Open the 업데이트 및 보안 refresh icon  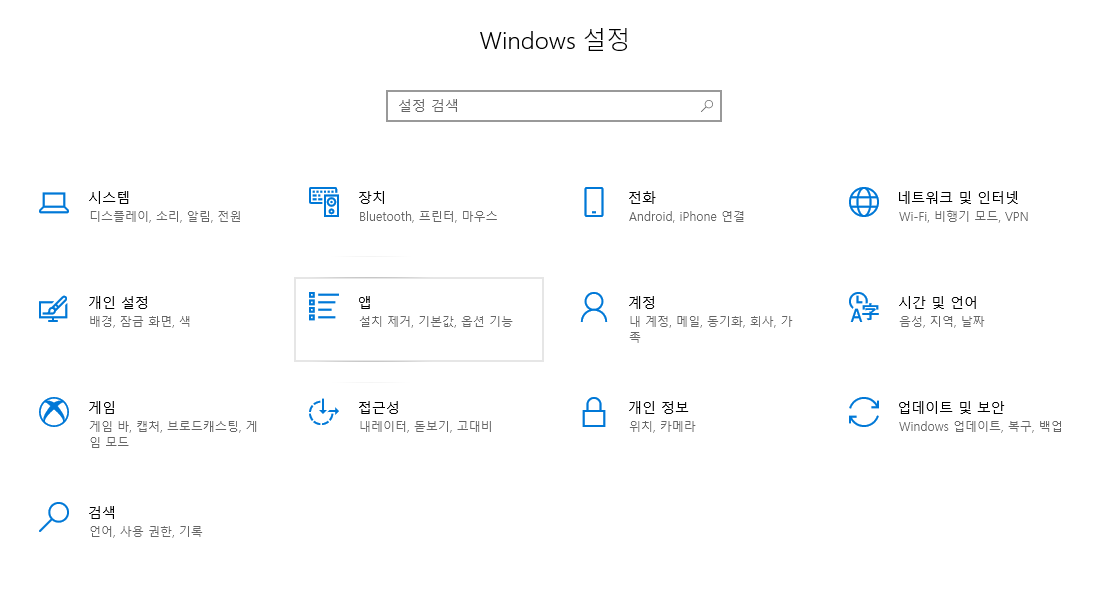coord(864,412)
